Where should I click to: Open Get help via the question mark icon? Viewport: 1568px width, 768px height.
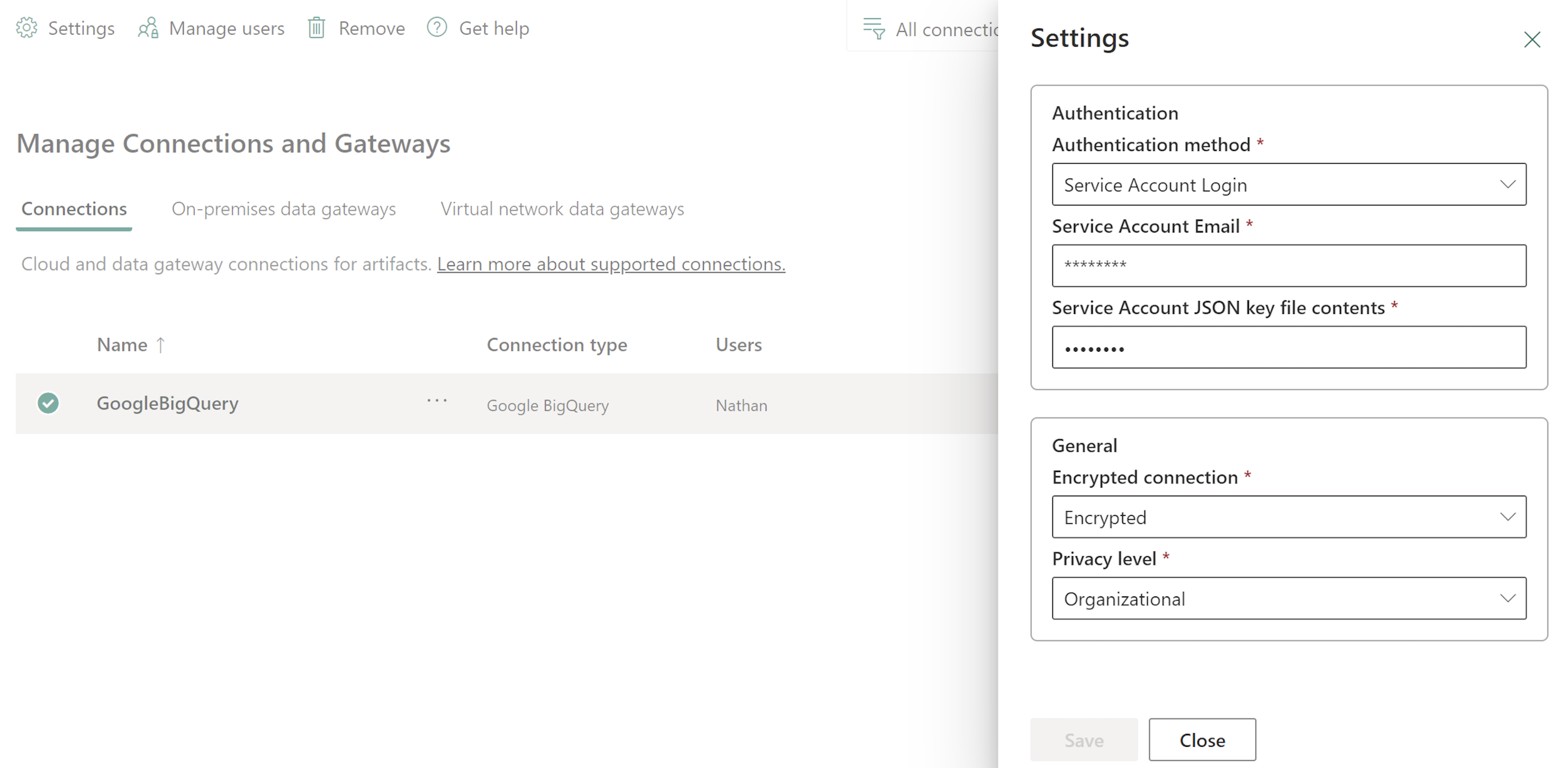tap(436, 28)
